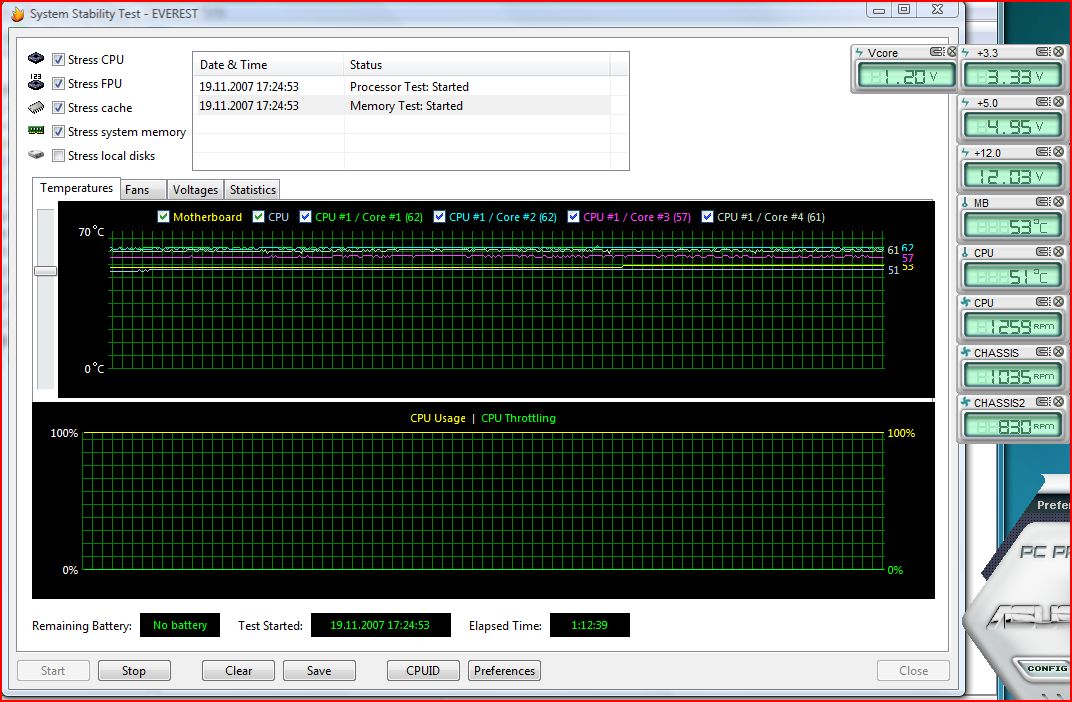Disable Stress system memory checkbox
The width and height of the screenshot is (1072, 702).
[58, 131]
